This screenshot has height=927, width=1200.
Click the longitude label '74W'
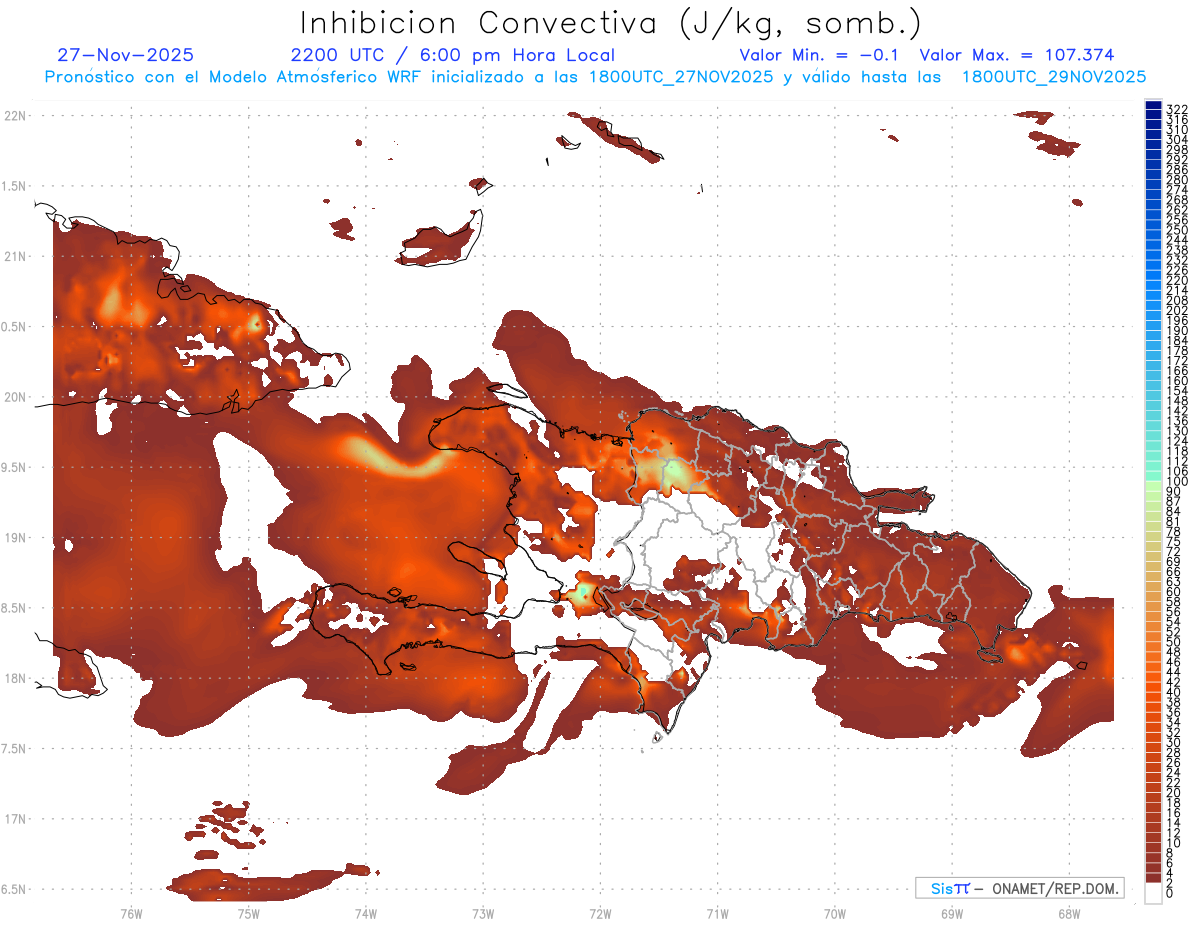click(365, 914)
